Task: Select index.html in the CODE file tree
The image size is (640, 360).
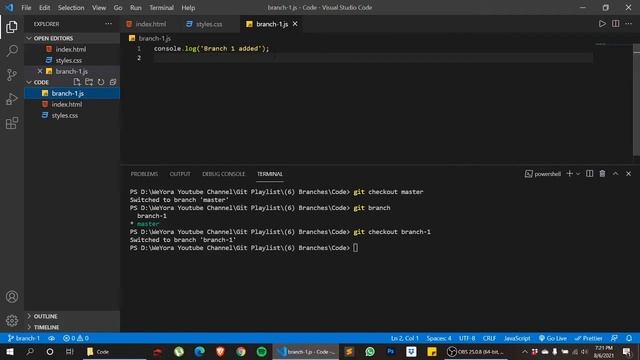Action: (72, 104)
